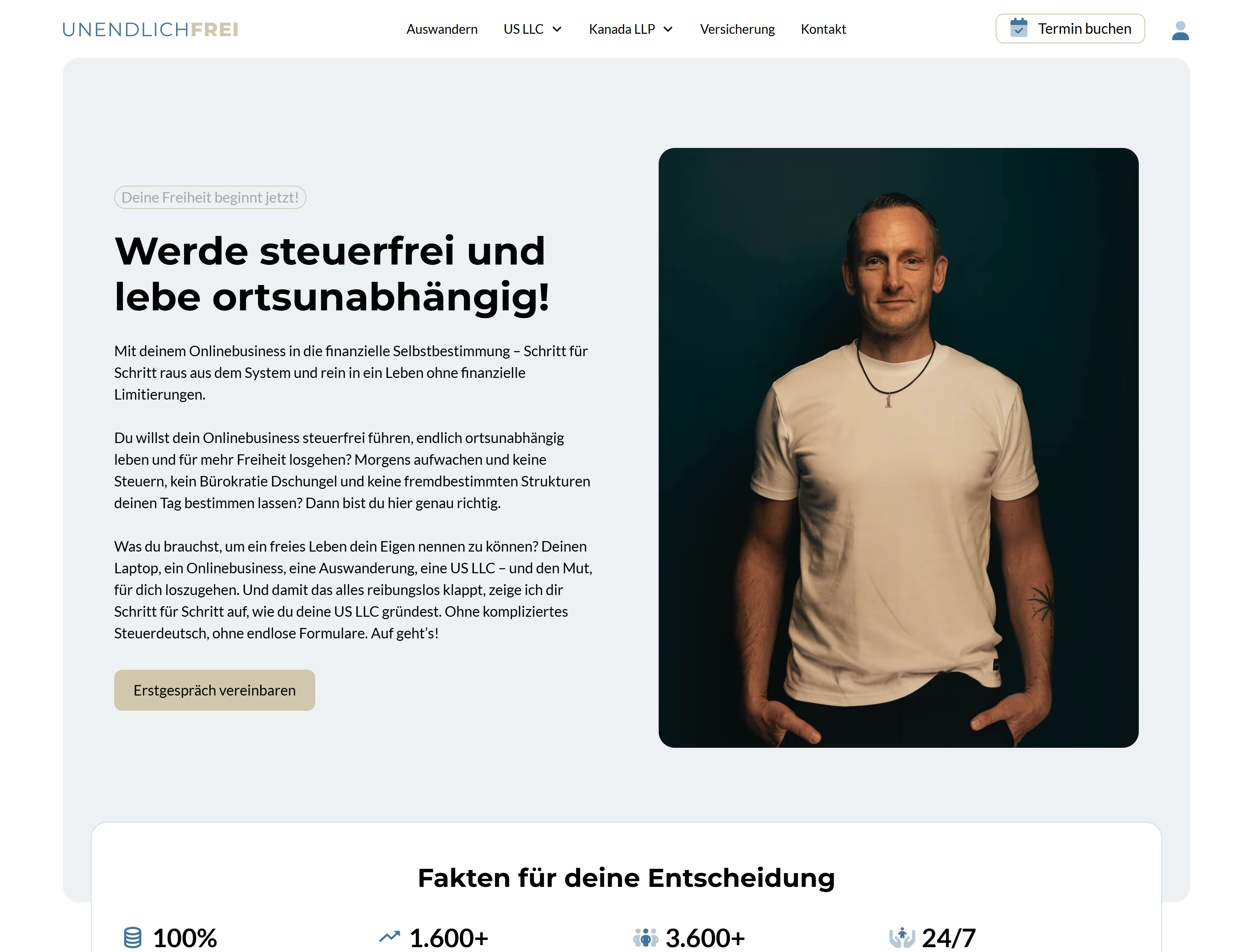The width and height of the screenshot is (1253, 952).
Task: Click the database stack icon beside 100%
Action: coord(133,937)
